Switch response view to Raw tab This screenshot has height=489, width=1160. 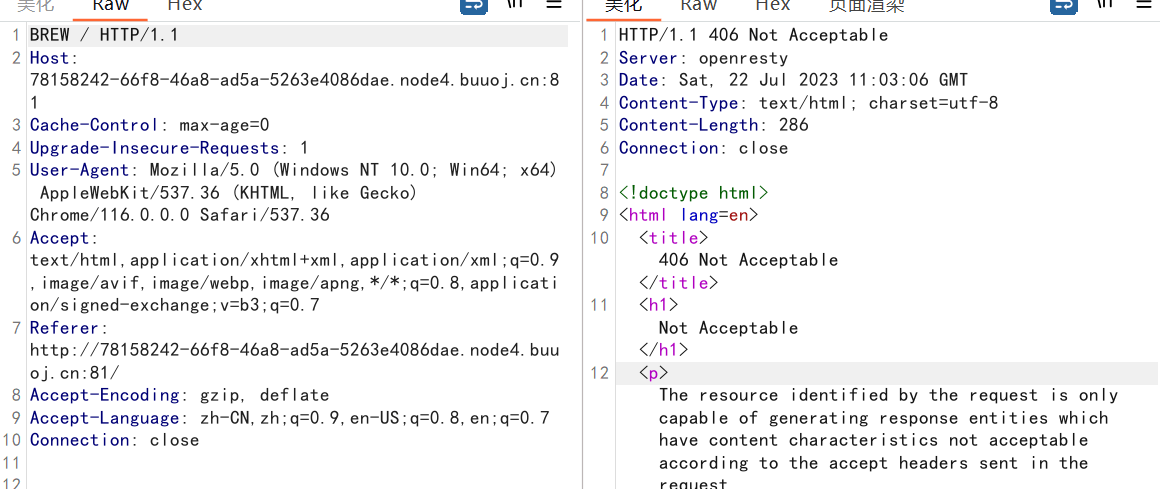(698, 6)
